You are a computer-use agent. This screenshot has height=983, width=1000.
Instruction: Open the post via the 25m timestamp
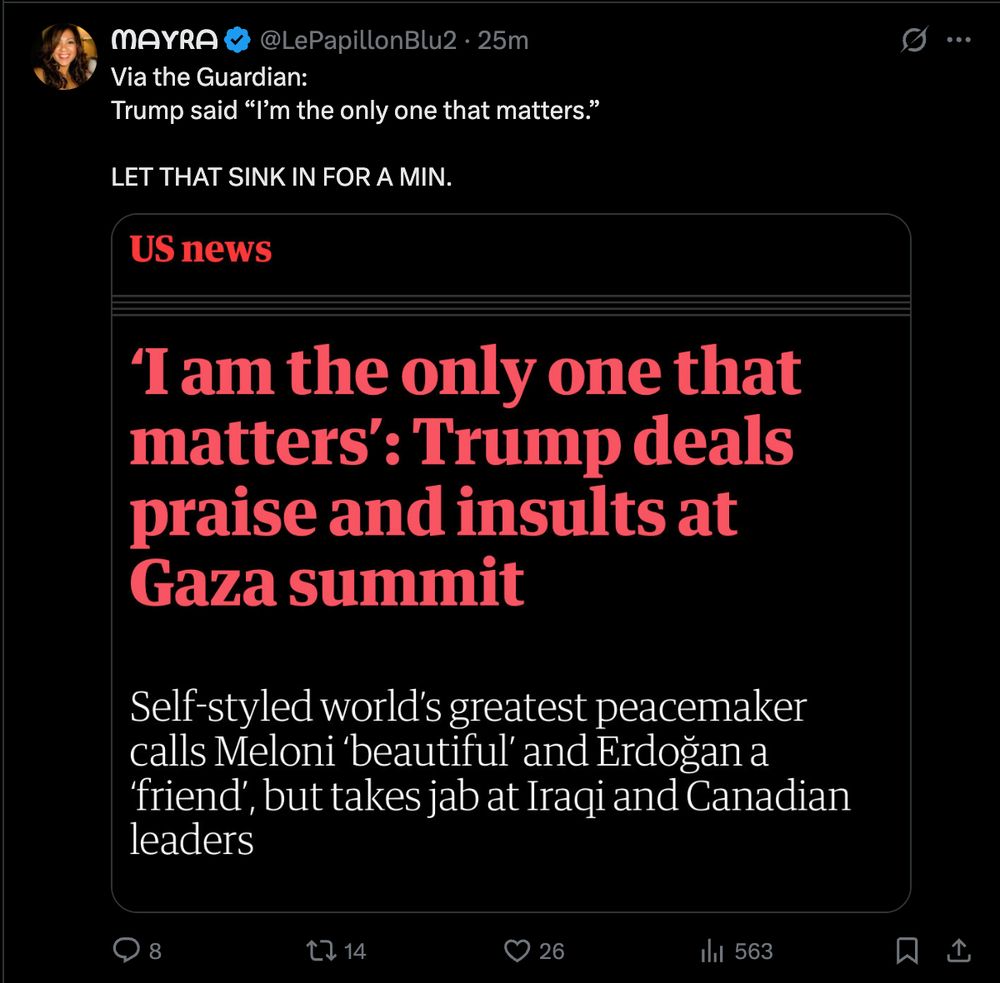point(504,41)
